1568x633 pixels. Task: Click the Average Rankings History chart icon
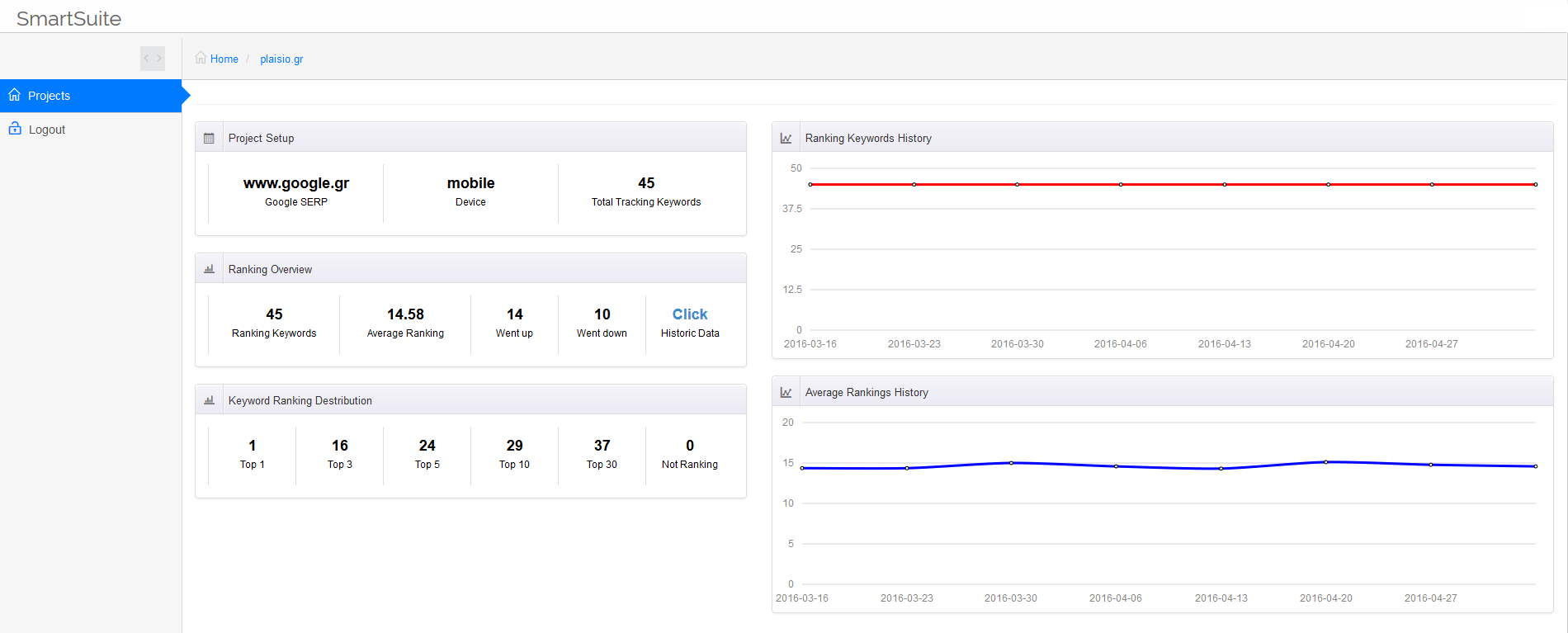(786, 392)
